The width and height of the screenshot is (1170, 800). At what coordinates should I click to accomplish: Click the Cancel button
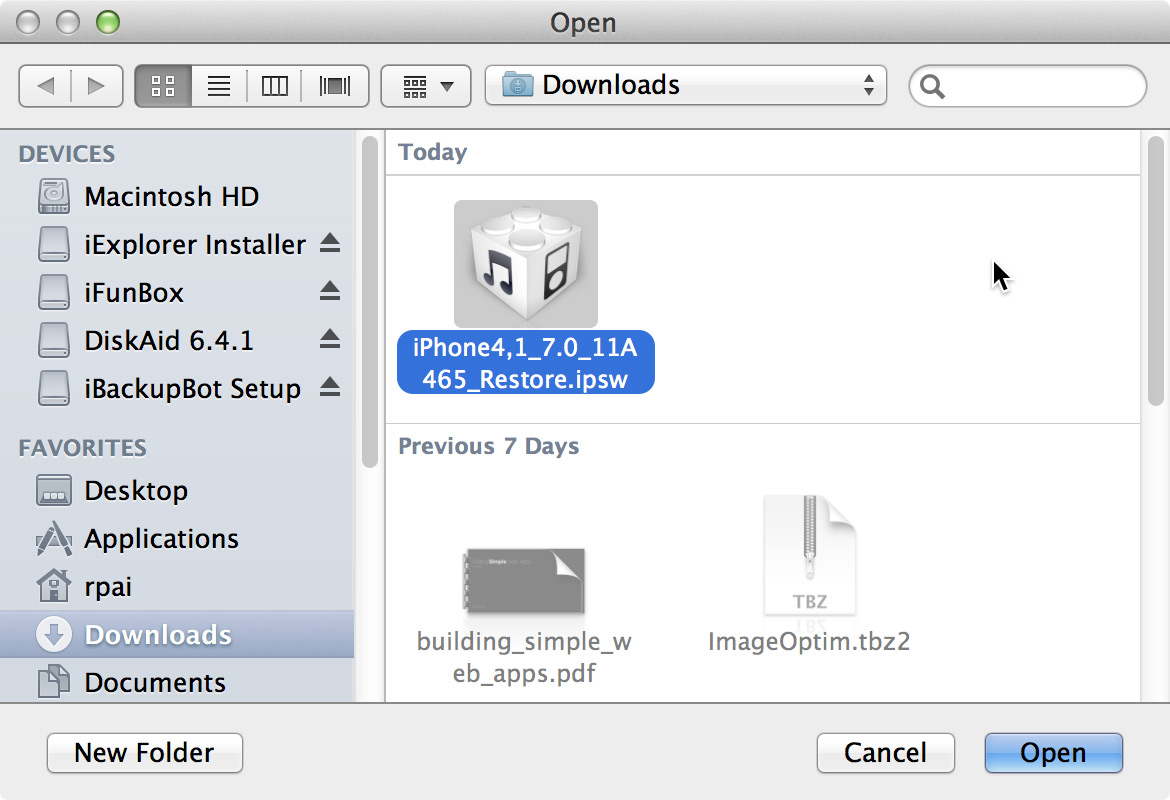click(885, 753)
